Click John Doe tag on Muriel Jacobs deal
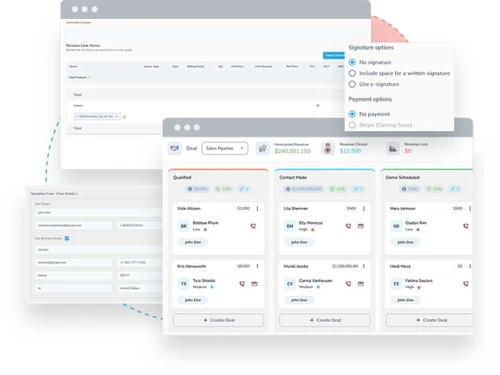The width and height of the screenshot is (500, 375). tap(299, 300)
